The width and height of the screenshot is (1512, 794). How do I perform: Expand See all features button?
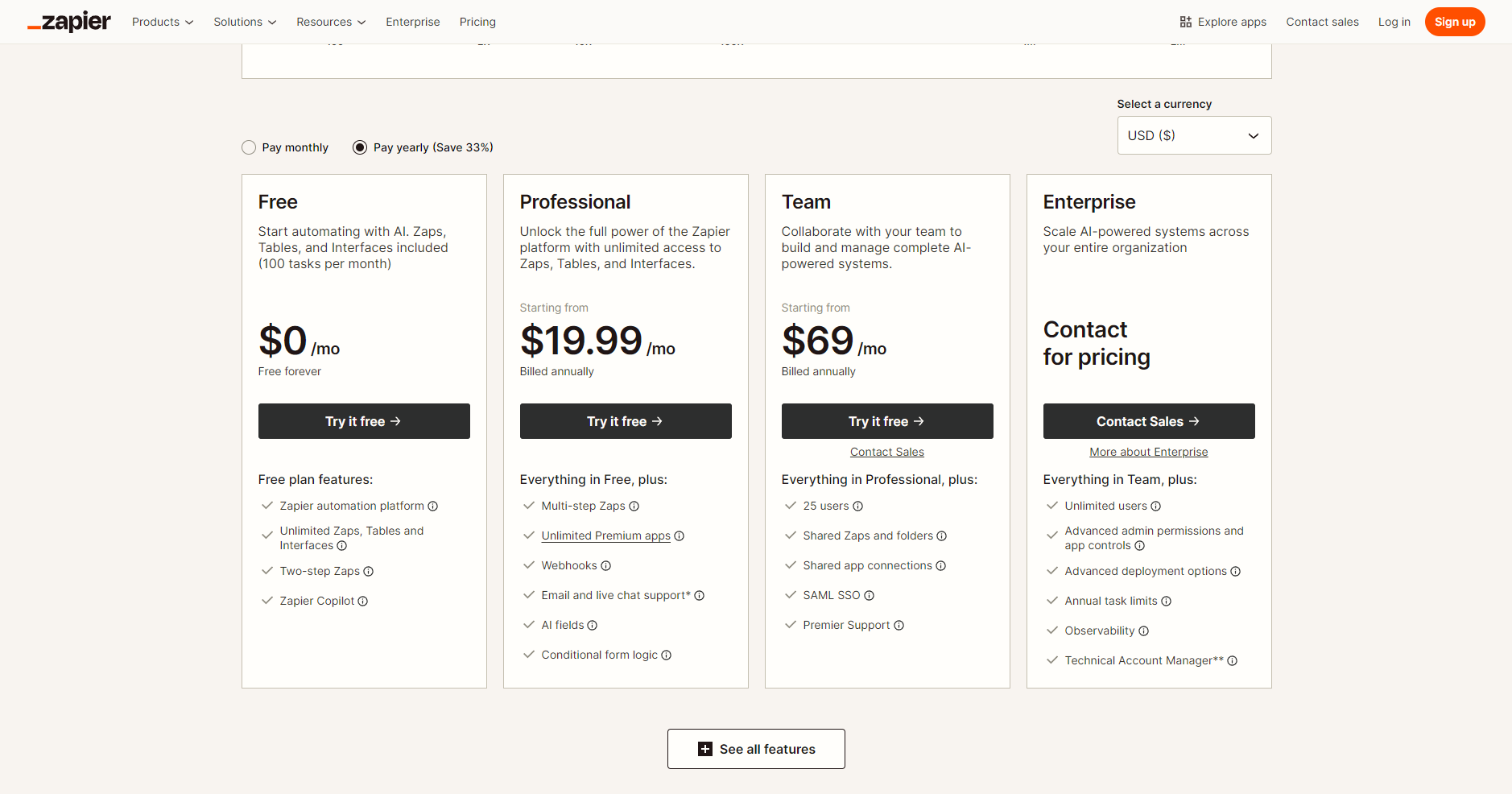tap(756, 749)
